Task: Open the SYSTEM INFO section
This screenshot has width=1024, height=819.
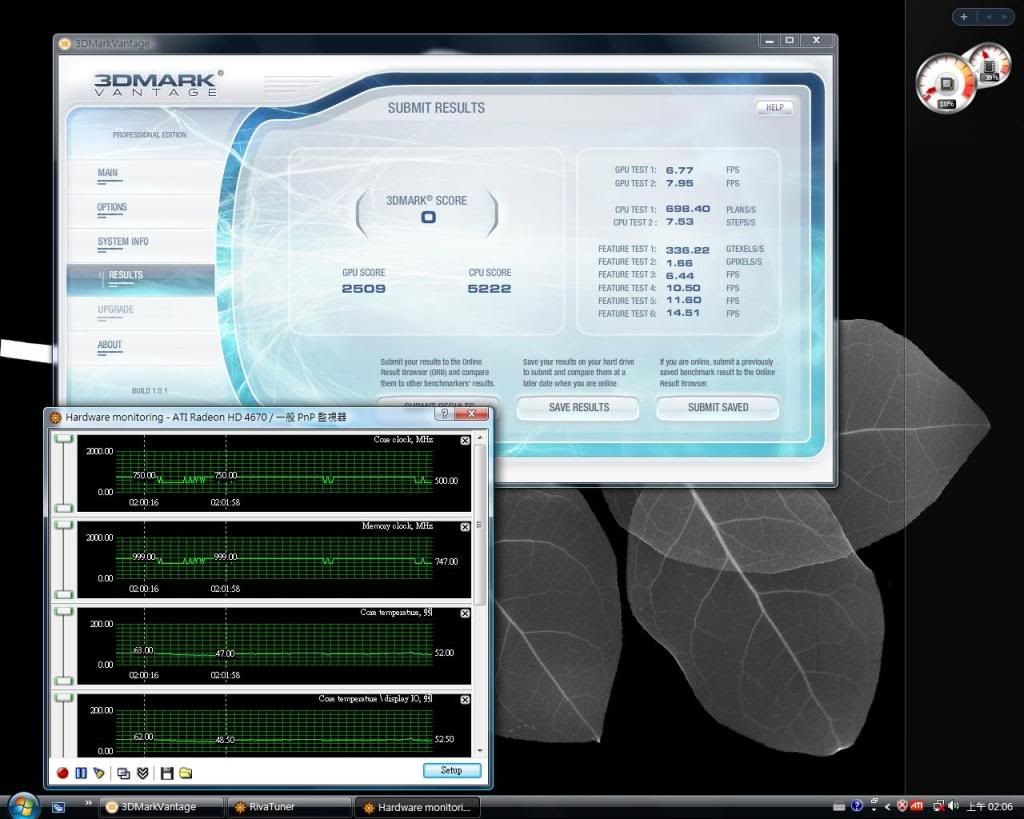Action: (x=123, y=242)
